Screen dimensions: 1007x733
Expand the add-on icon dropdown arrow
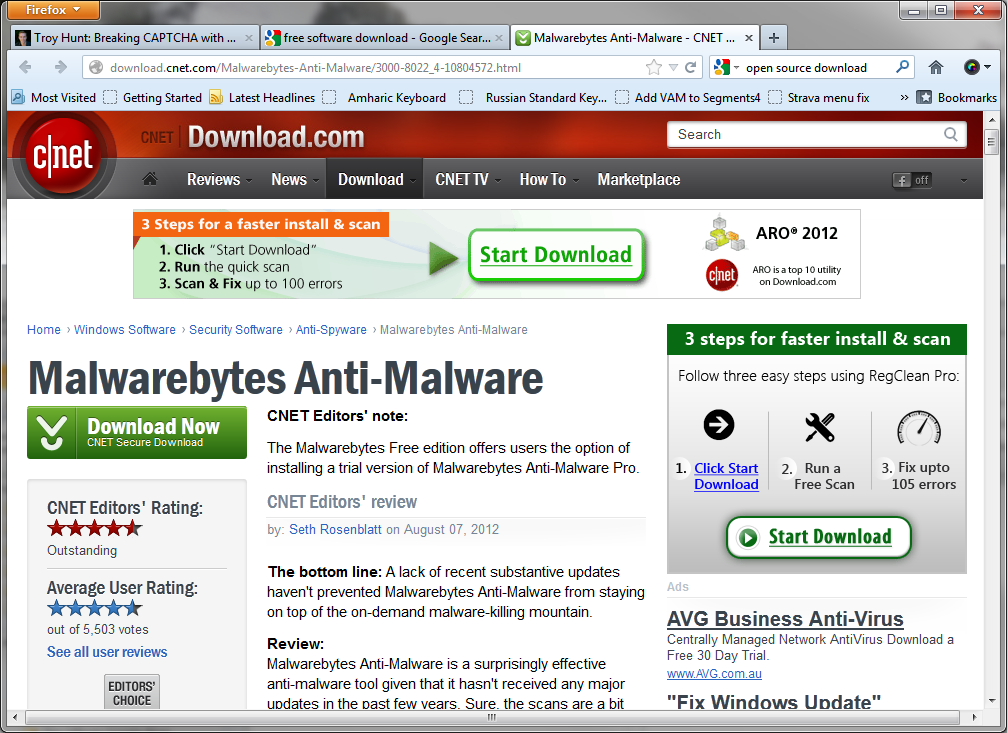987,67
